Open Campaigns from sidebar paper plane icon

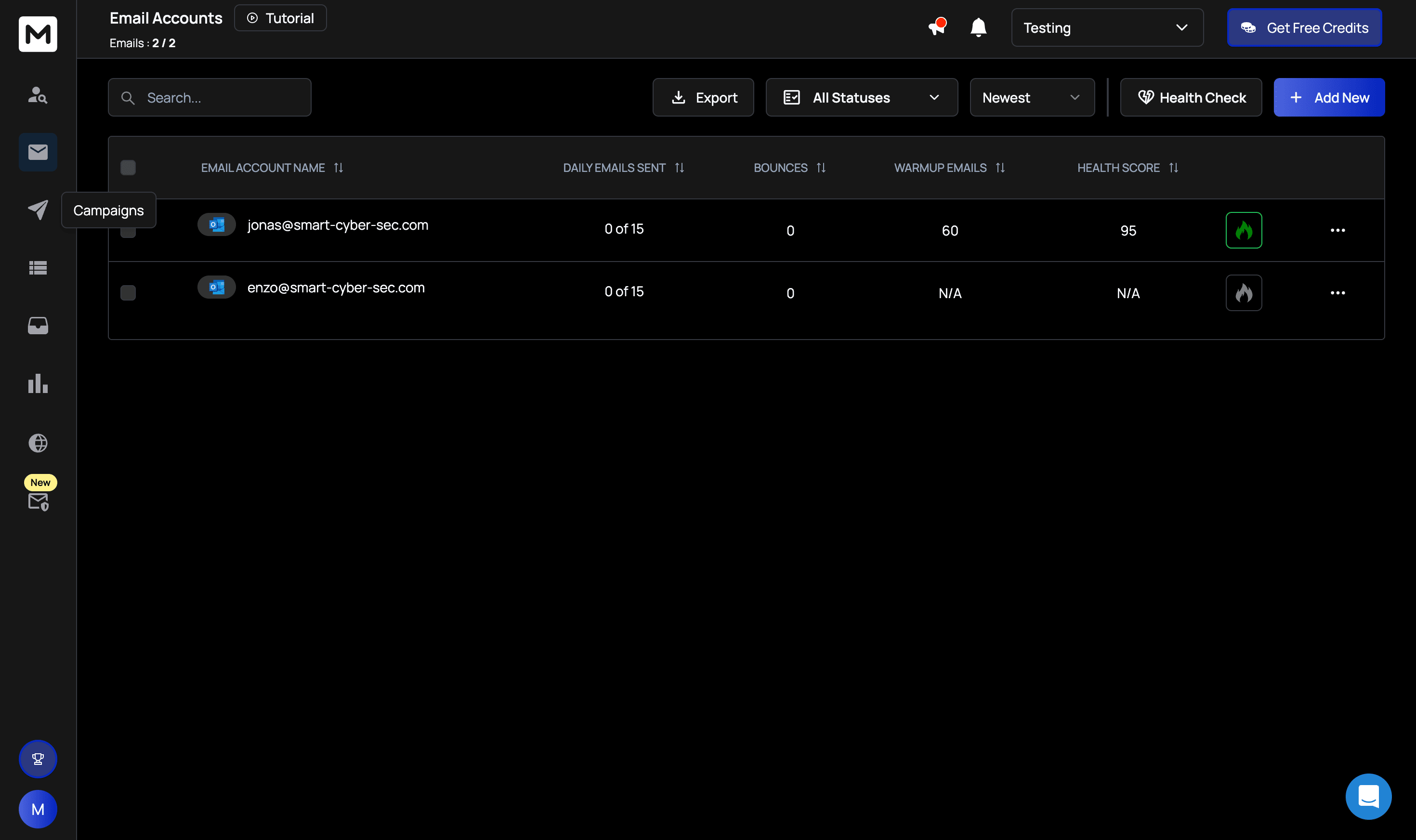point(38,210)
